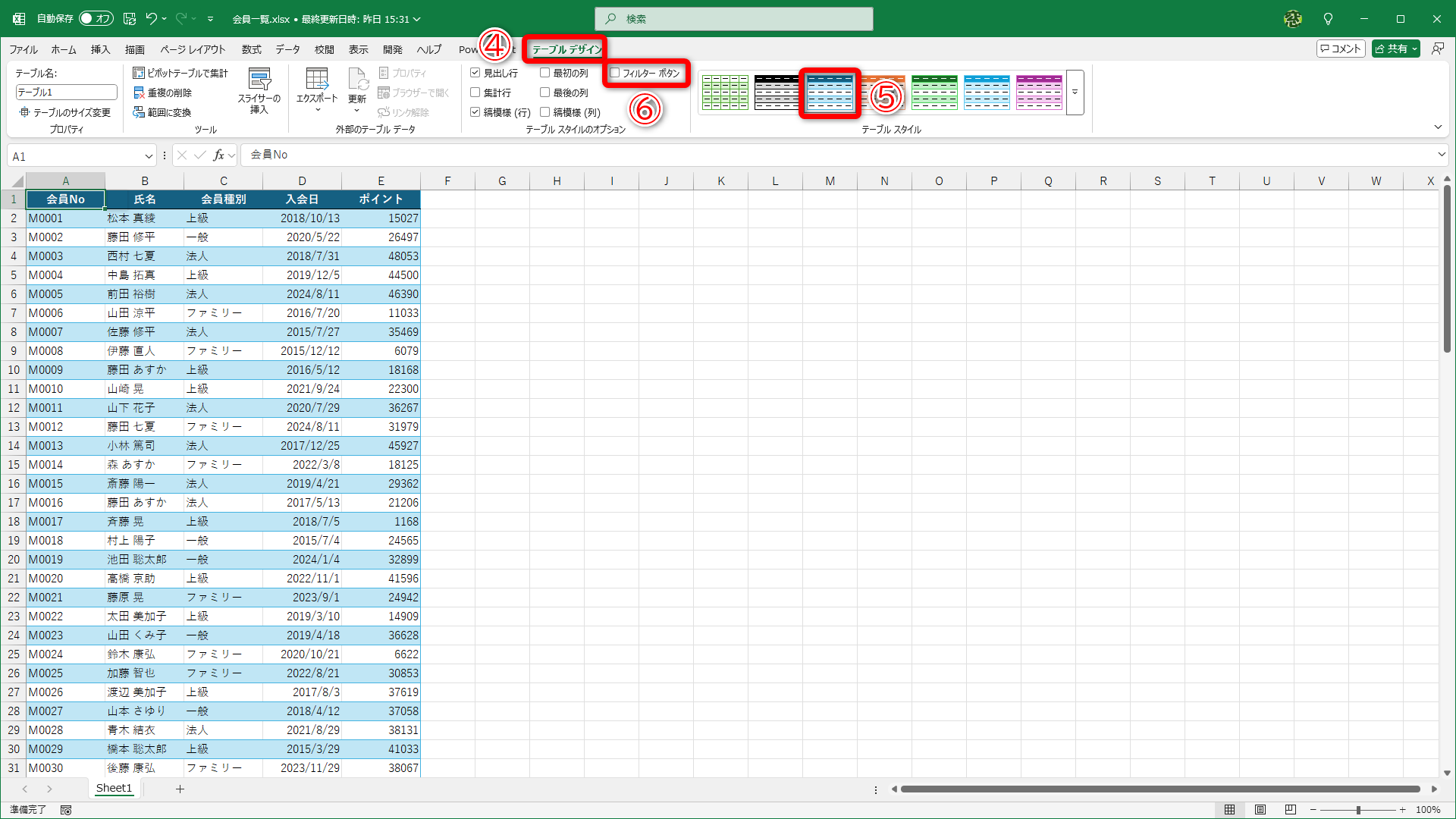This screenshot has width=1456, height=819.
Task: Open the Name Box dropdown
Action: tap(149, 156)
